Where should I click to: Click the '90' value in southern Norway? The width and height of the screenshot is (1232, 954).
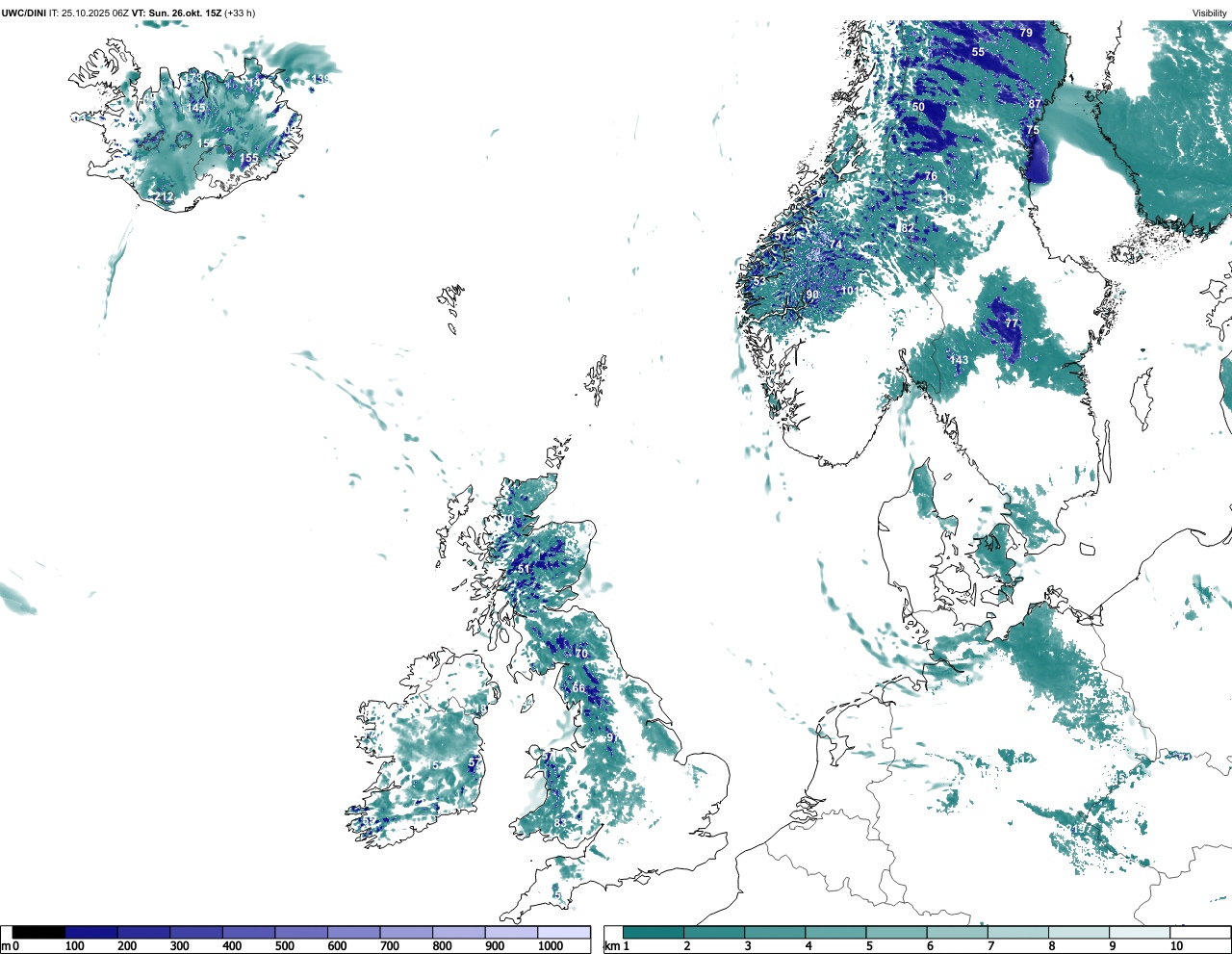(812, 296)
